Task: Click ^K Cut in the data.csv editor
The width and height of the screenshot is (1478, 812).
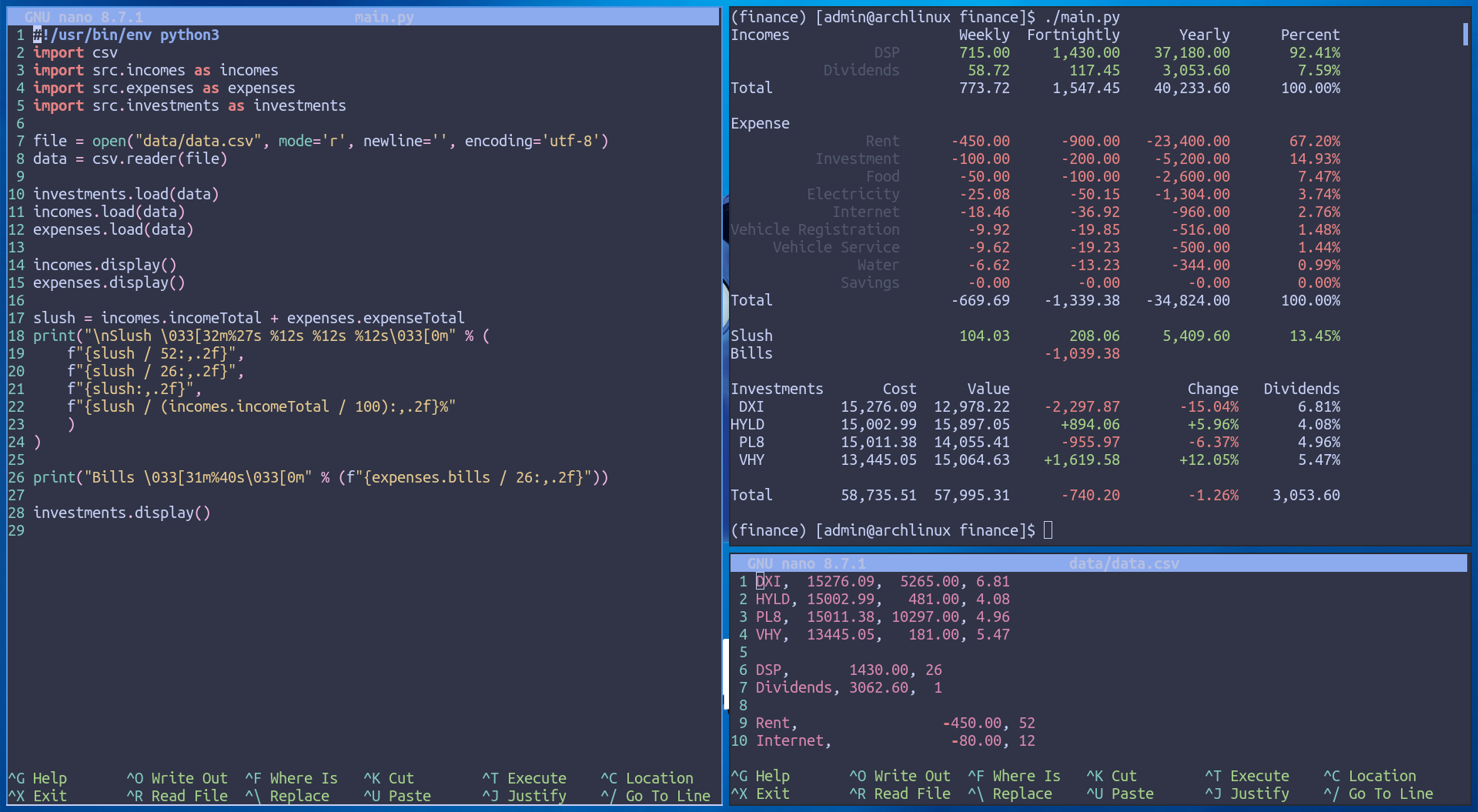Action: (1112, 776)
